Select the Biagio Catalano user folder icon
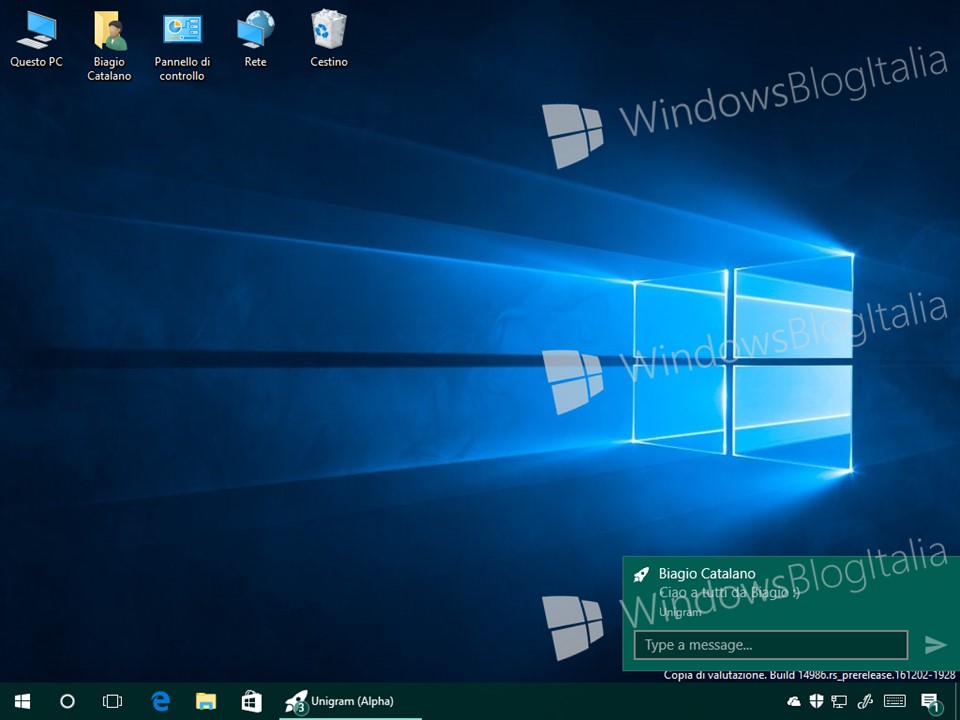960x720 pixels. point(109,47)
